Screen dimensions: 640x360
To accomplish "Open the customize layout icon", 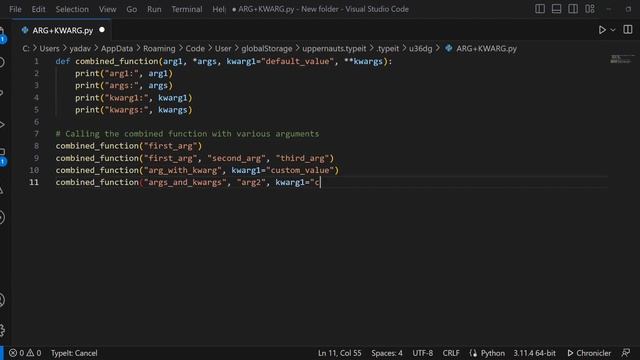I will tap(589, 9).
